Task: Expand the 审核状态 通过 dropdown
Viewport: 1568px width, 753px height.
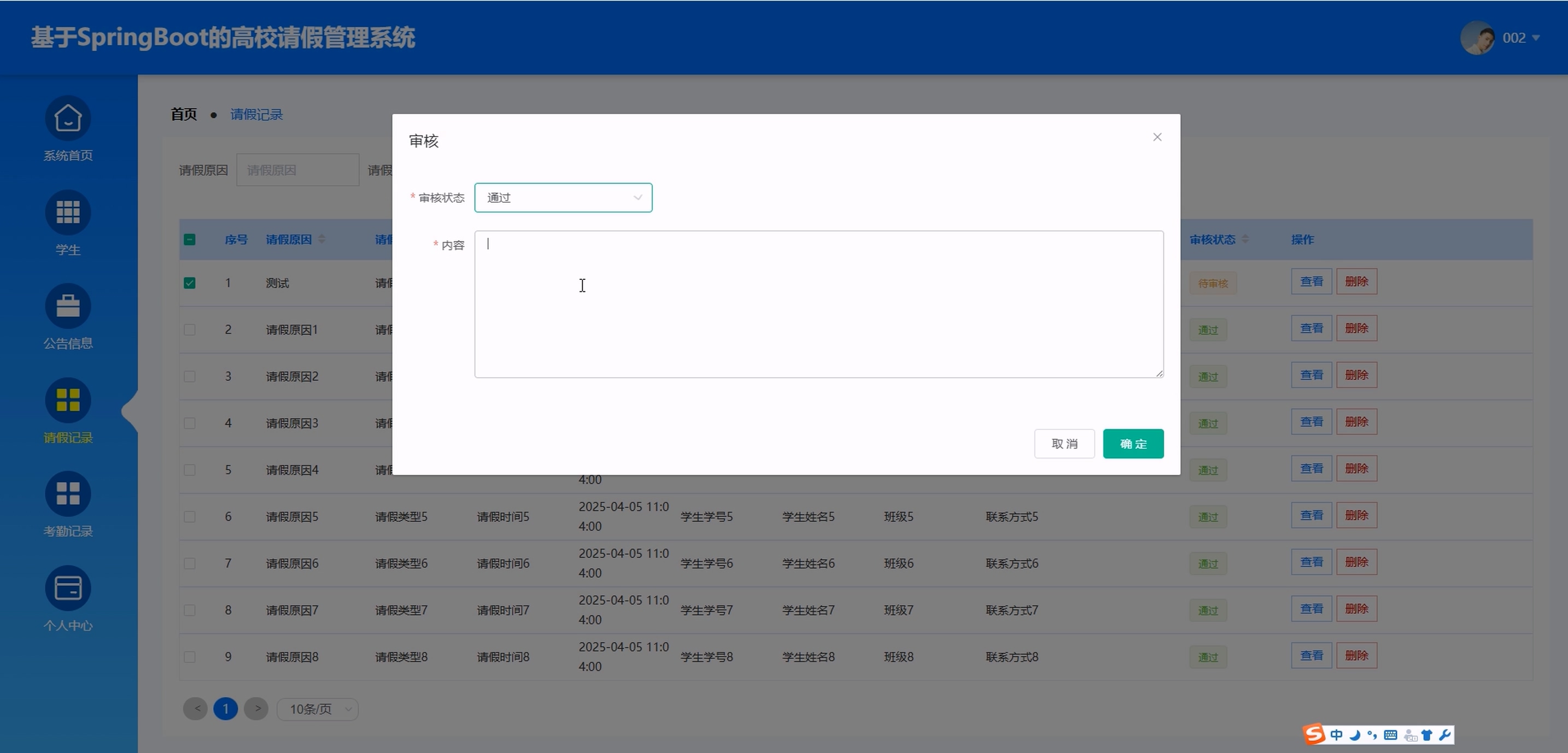Action: (x=563, y=198)
